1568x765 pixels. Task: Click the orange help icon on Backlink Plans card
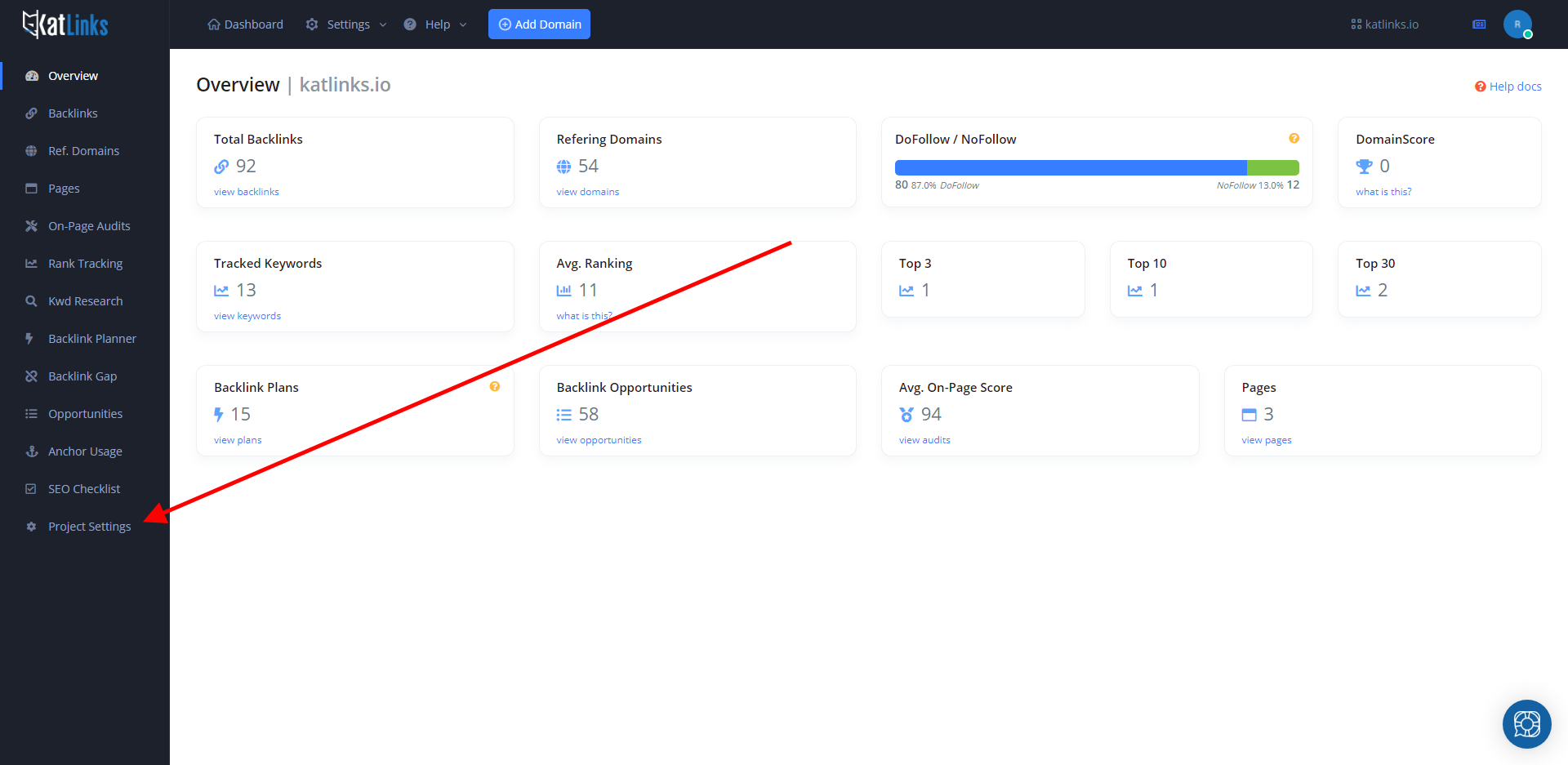494,387
